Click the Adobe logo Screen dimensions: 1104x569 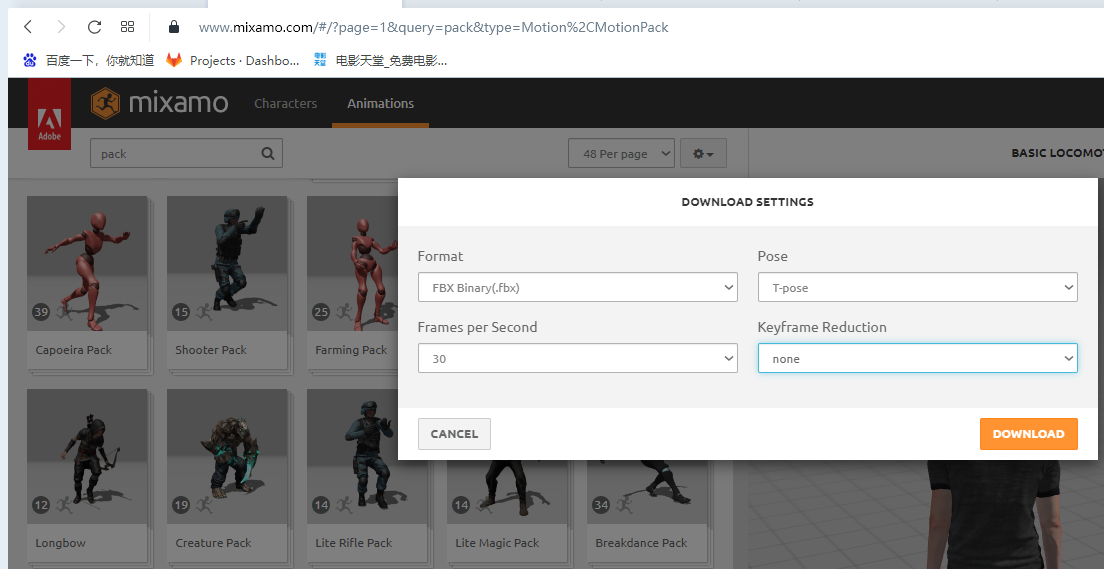coord(49,114)
